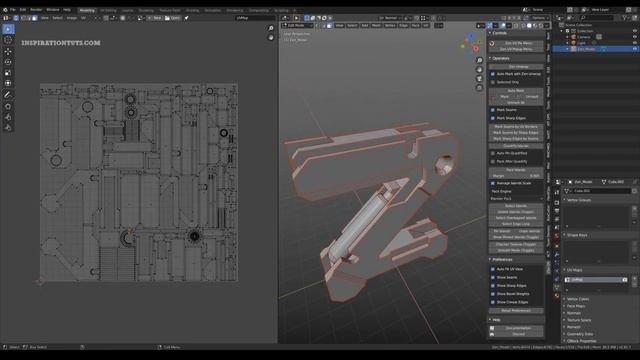The image size is (640, 360).
Task: Expand the Face Maps section
Action: (x=576, y=306)
